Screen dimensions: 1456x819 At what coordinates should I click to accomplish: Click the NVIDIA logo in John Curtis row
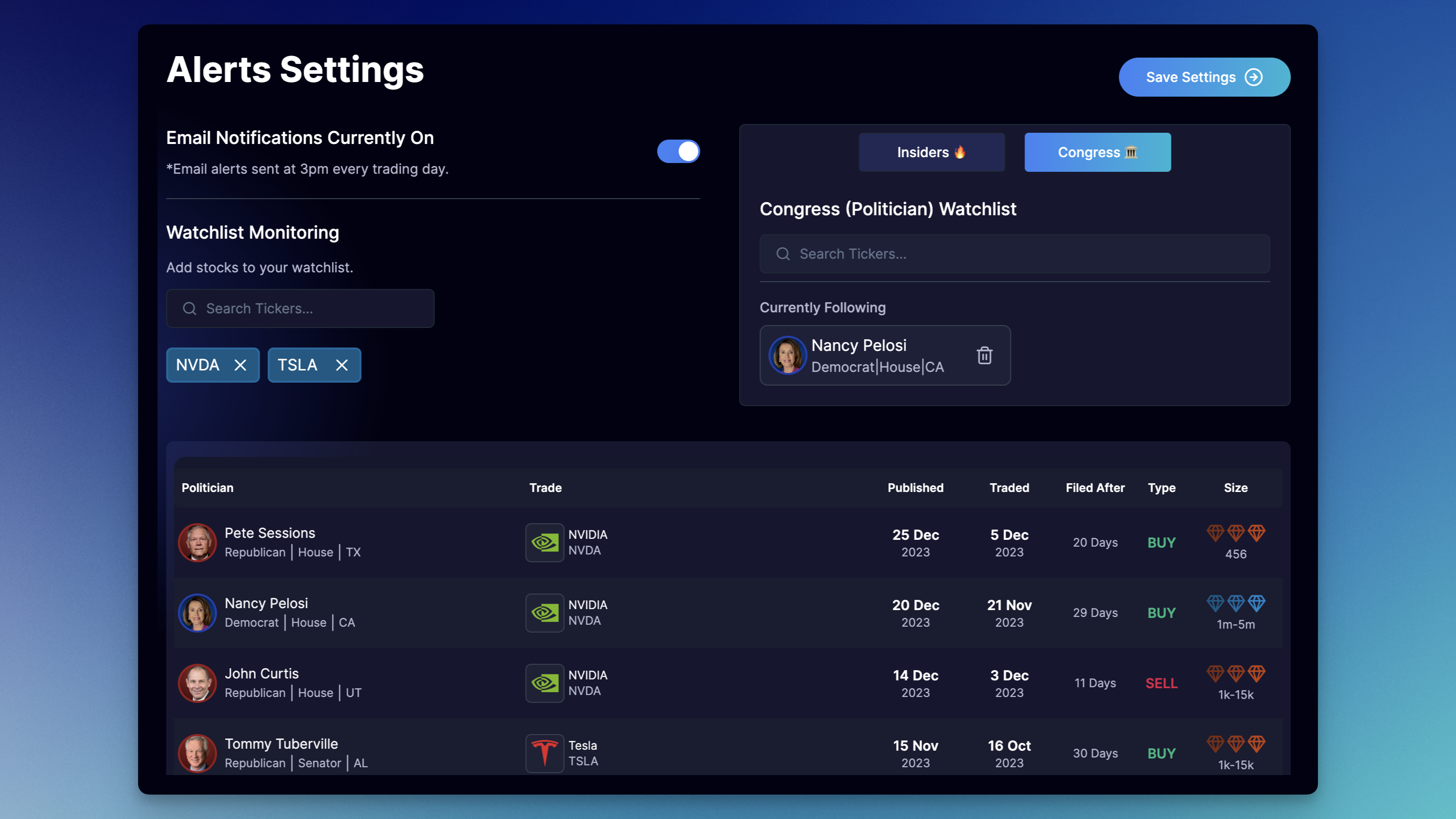coord(544,683)
